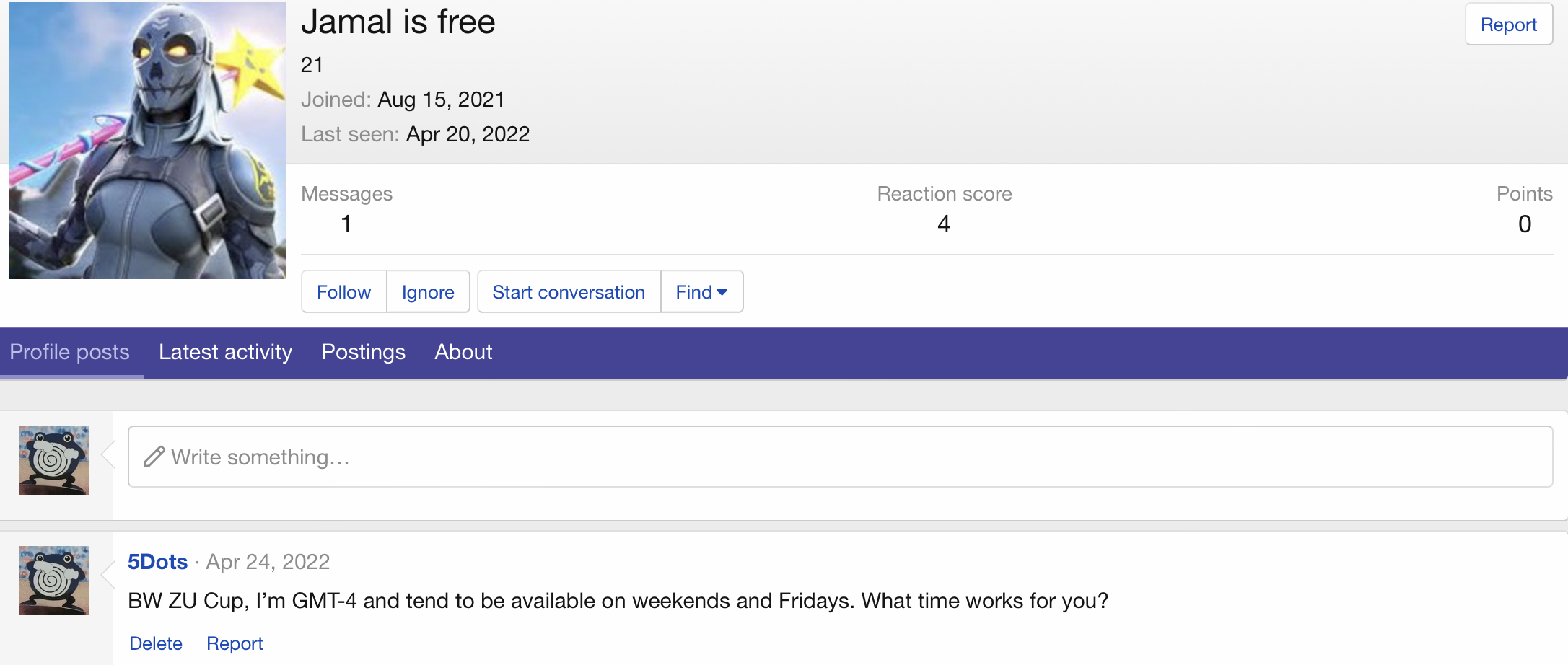The width and height of the screenshot is (1568, 665).
Task: Report the 5Dots profile post
Action: click(235, 643)
